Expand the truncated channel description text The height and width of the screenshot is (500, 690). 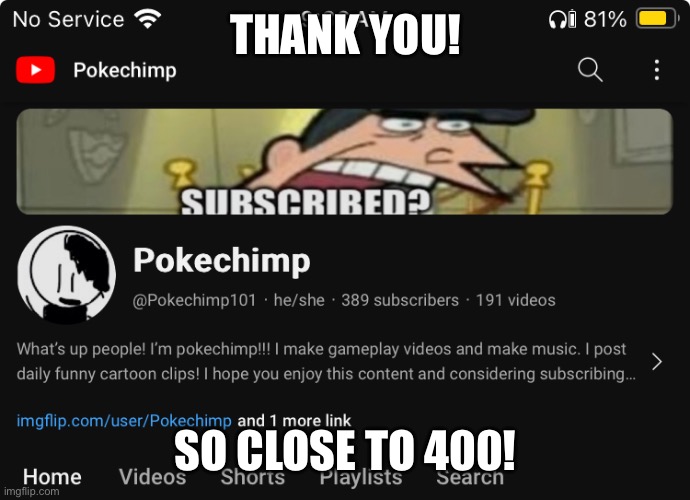point(326,361)
